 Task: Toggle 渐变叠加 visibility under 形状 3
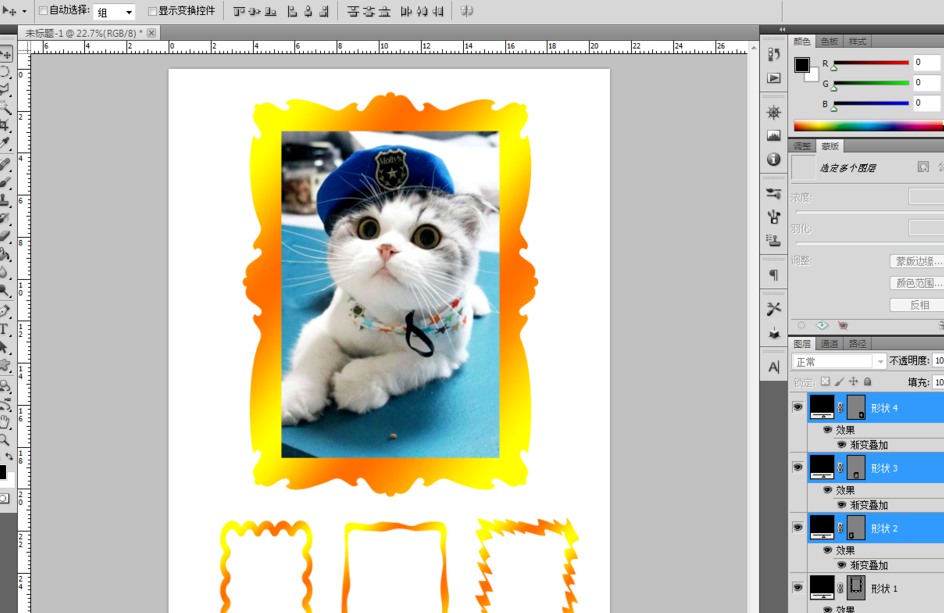[842, 505]
